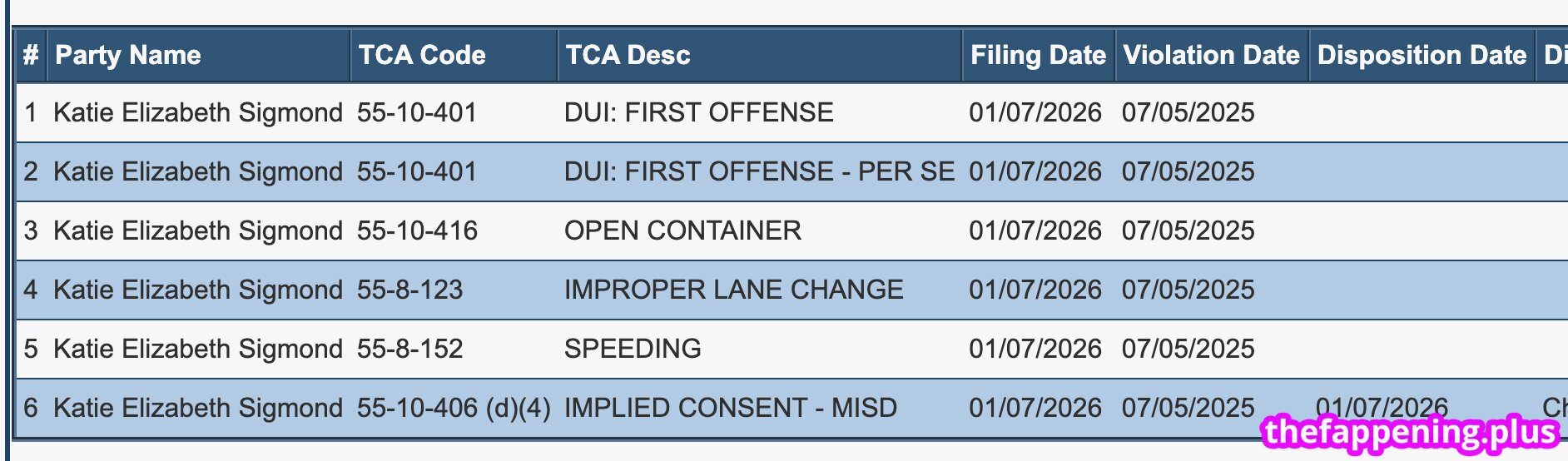Click the Filing Date column header
The height and width of the screenshot is (461, 1568).
click(x=1038, y=56)
